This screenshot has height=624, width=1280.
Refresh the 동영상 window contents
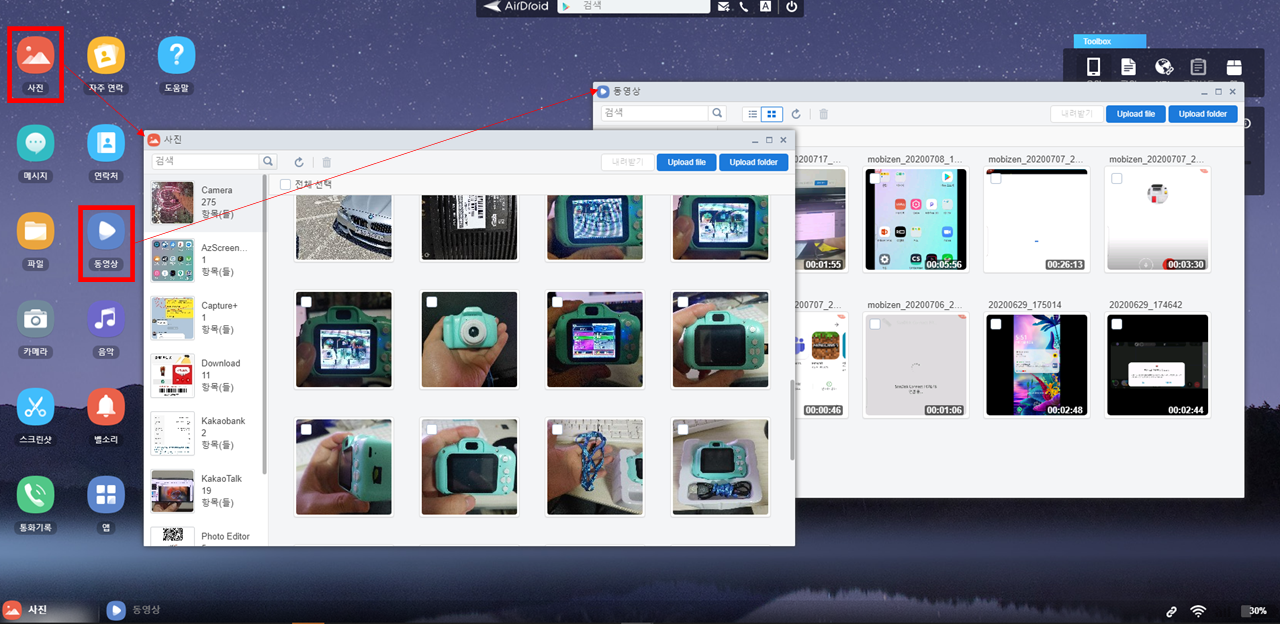click(x=796, y=114)
